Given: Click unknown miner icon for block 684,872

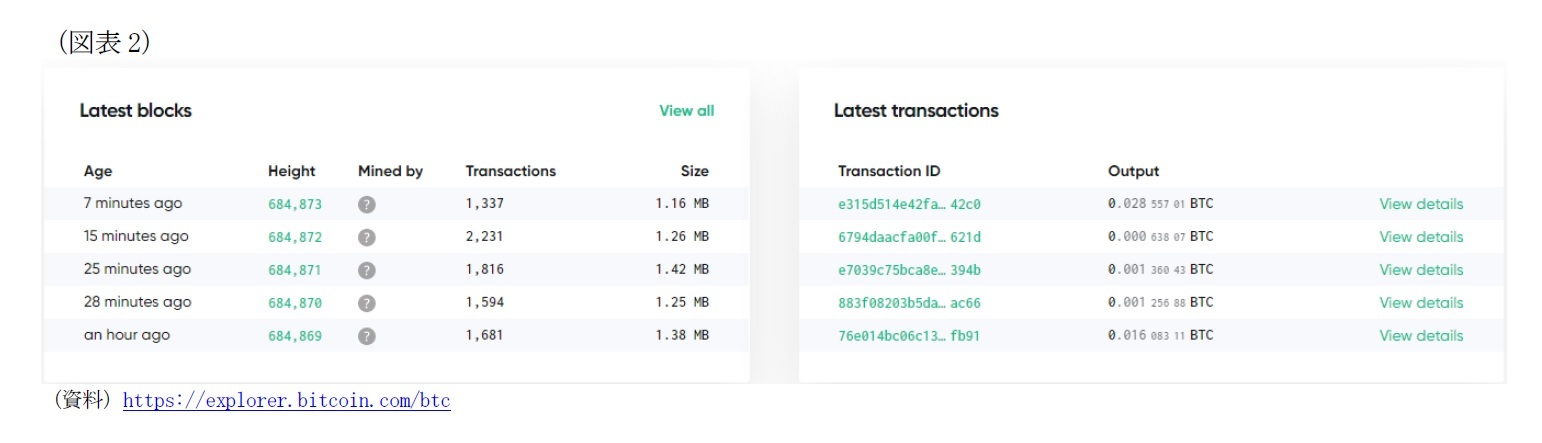Looking at the screenshot, I should (x=367, y=237).
